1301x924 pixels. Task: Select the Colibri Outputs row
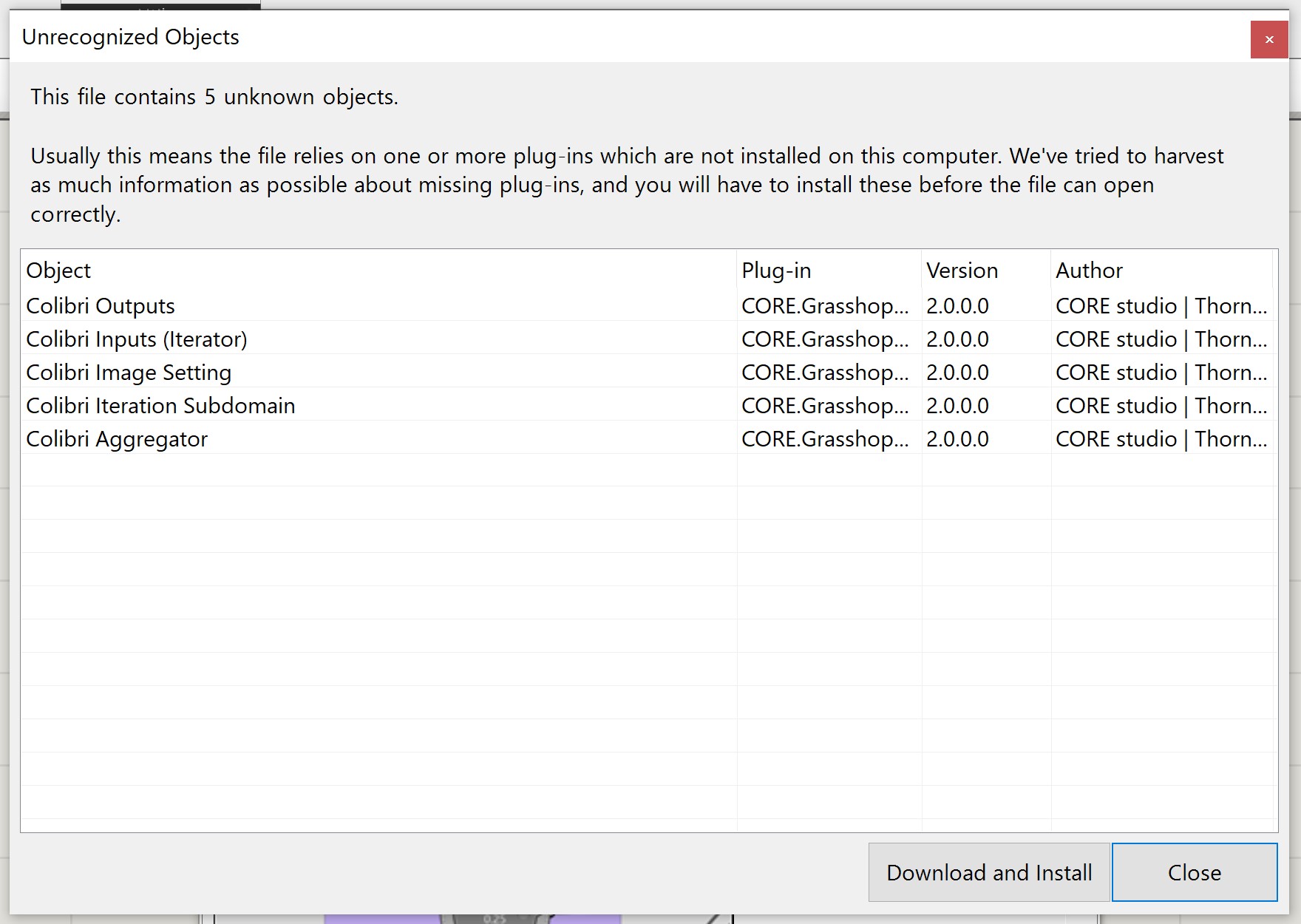coord(100,305)
